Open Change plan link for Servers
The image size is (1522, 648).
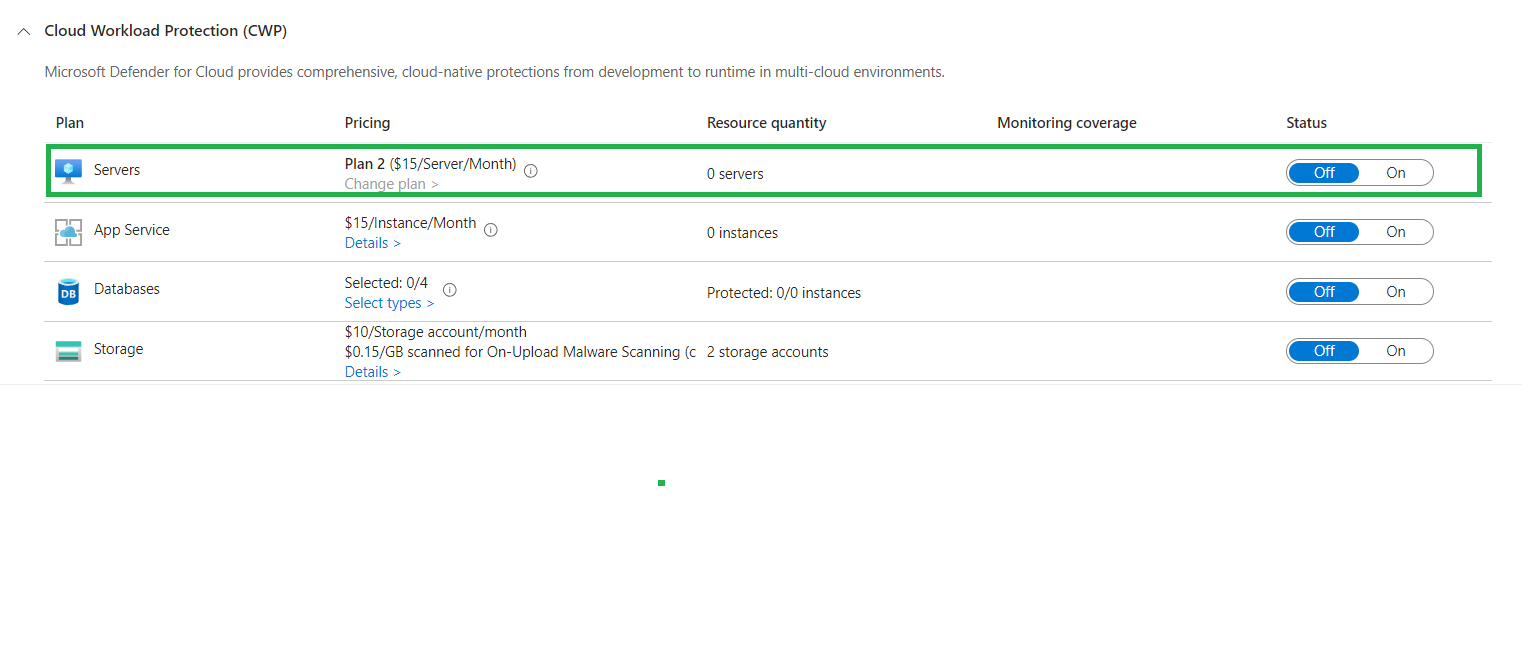[x=392, y=184]
